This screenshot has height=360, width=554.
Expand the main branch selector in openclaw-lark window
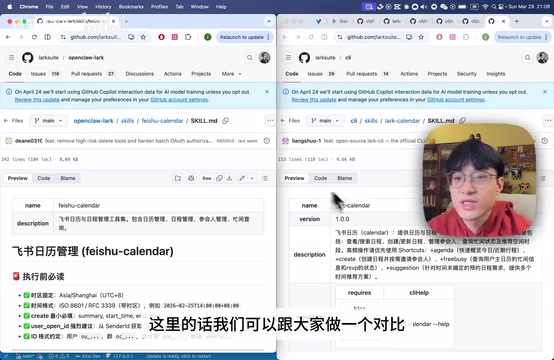[48, 120]
